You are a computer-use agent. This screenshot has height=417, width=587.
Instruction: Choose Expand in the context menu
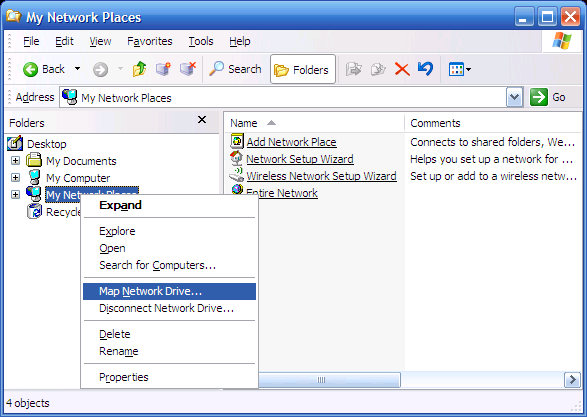pyautogui.click(x=169, y=205)
